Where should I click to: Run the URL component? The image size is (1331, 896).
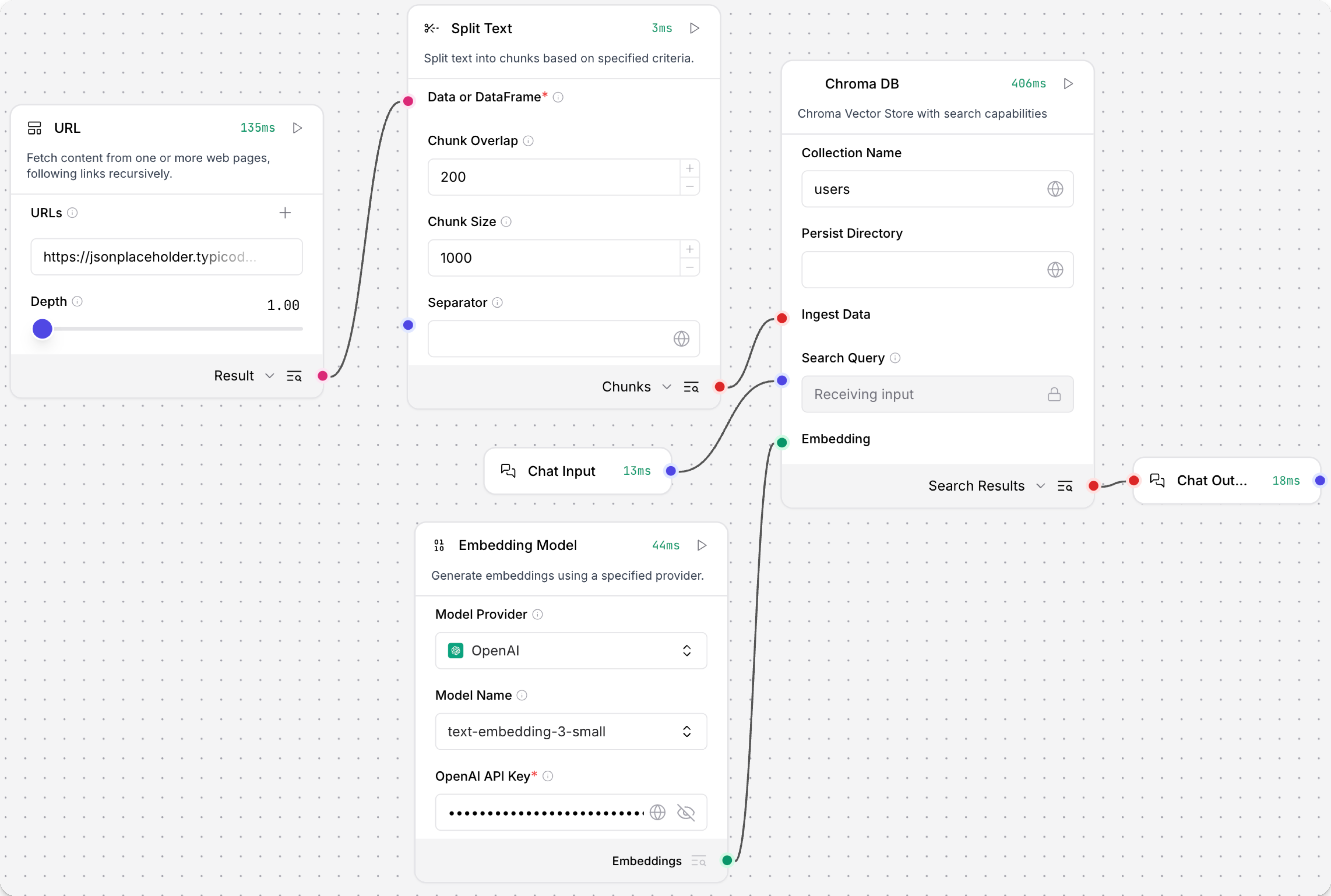pyautogui.click(x=297, y=127)
